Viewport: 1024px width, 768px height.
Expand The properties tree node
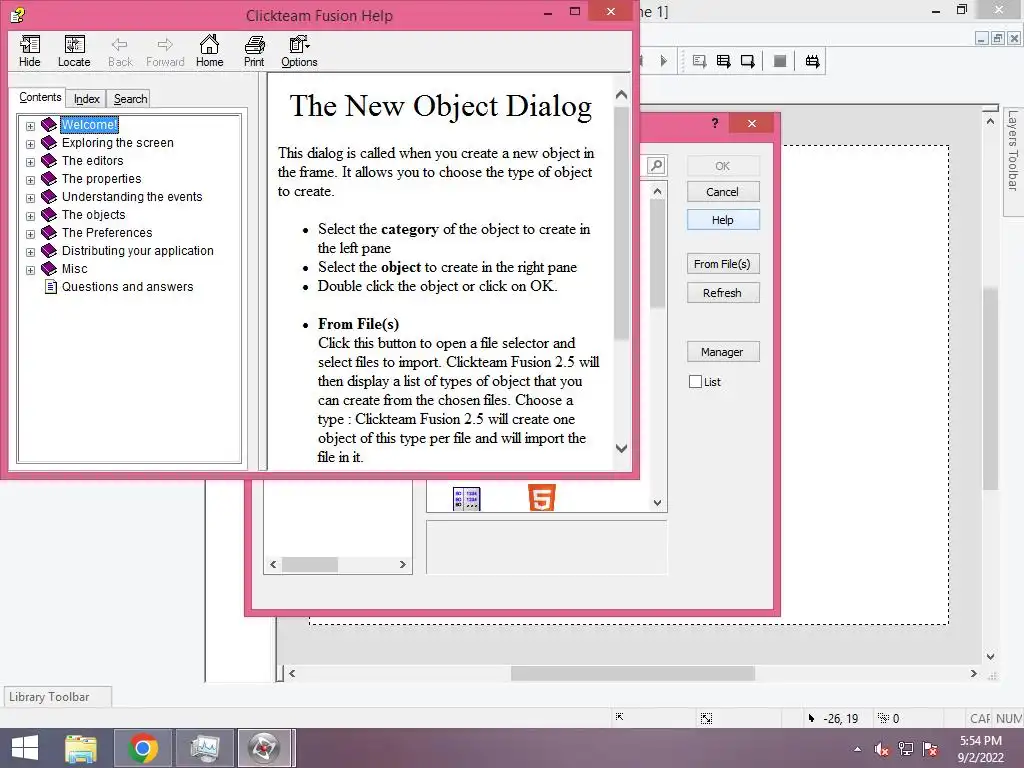pos(30,180)
